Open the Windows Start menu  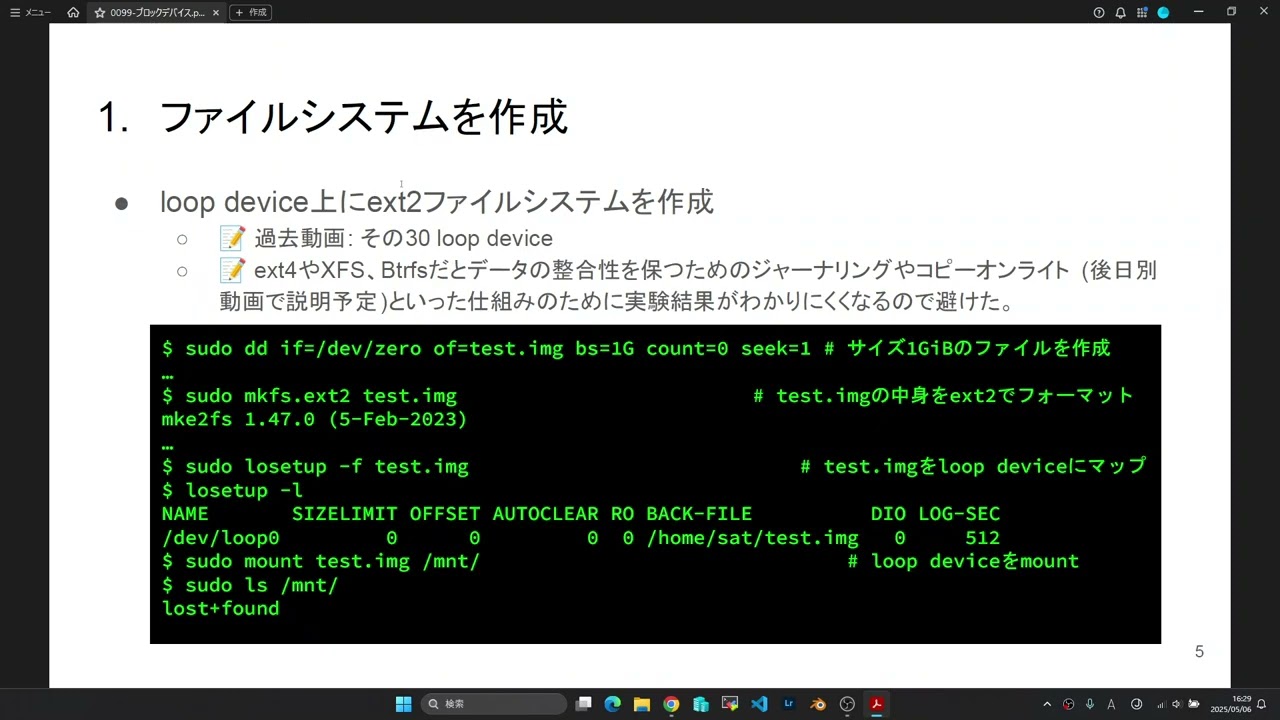[x=403, y=704]
